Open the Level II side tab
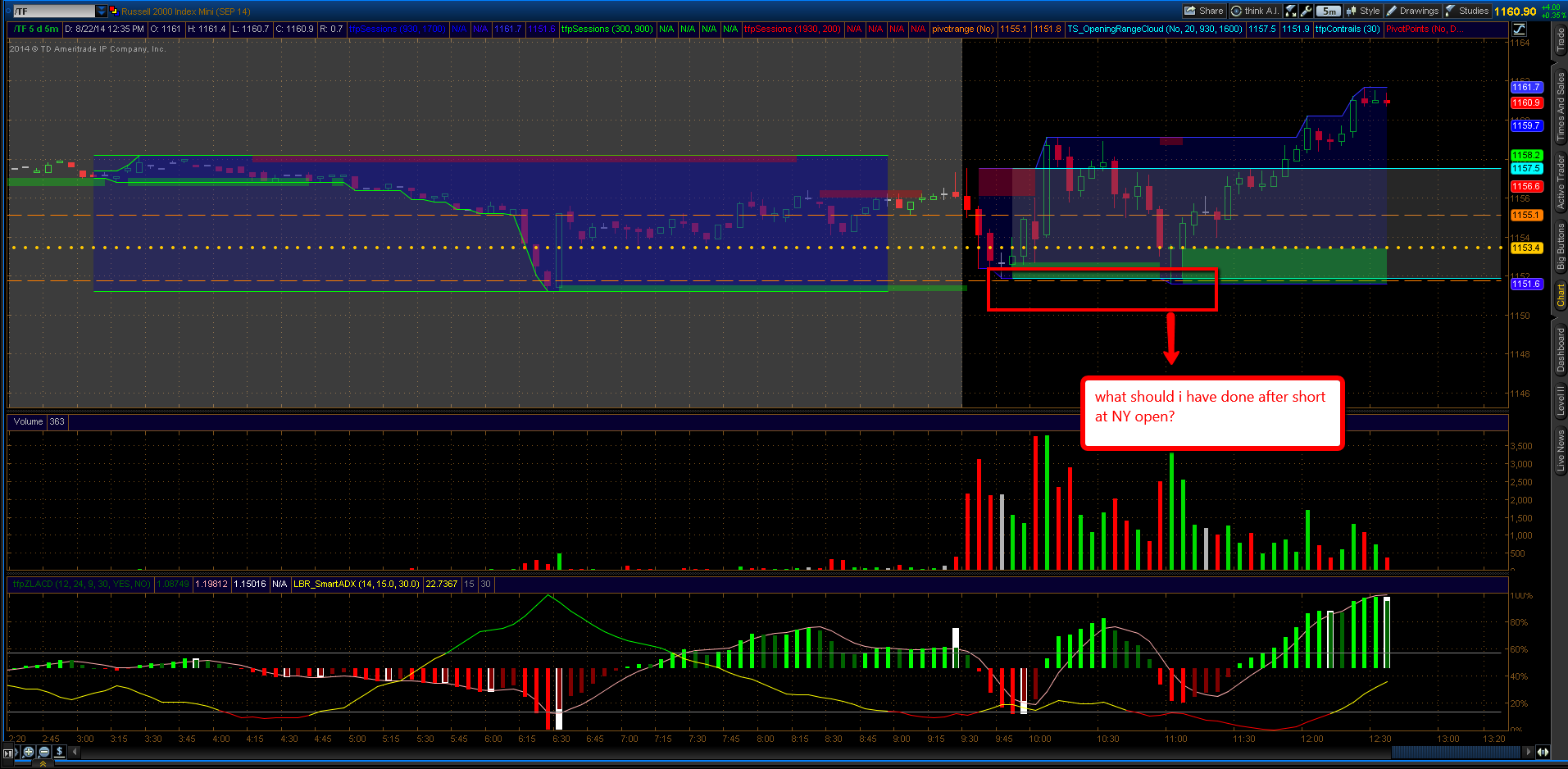Viewport: 1568px width, 769px height. click(x=1561, y=399)
